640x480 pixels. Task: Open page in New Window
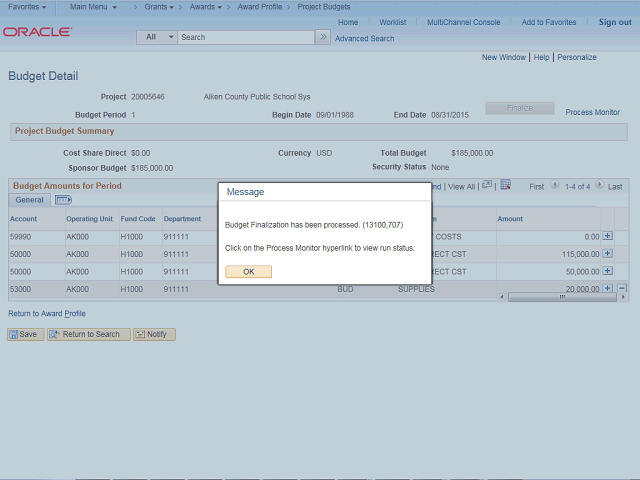click(x=504, y=58)
